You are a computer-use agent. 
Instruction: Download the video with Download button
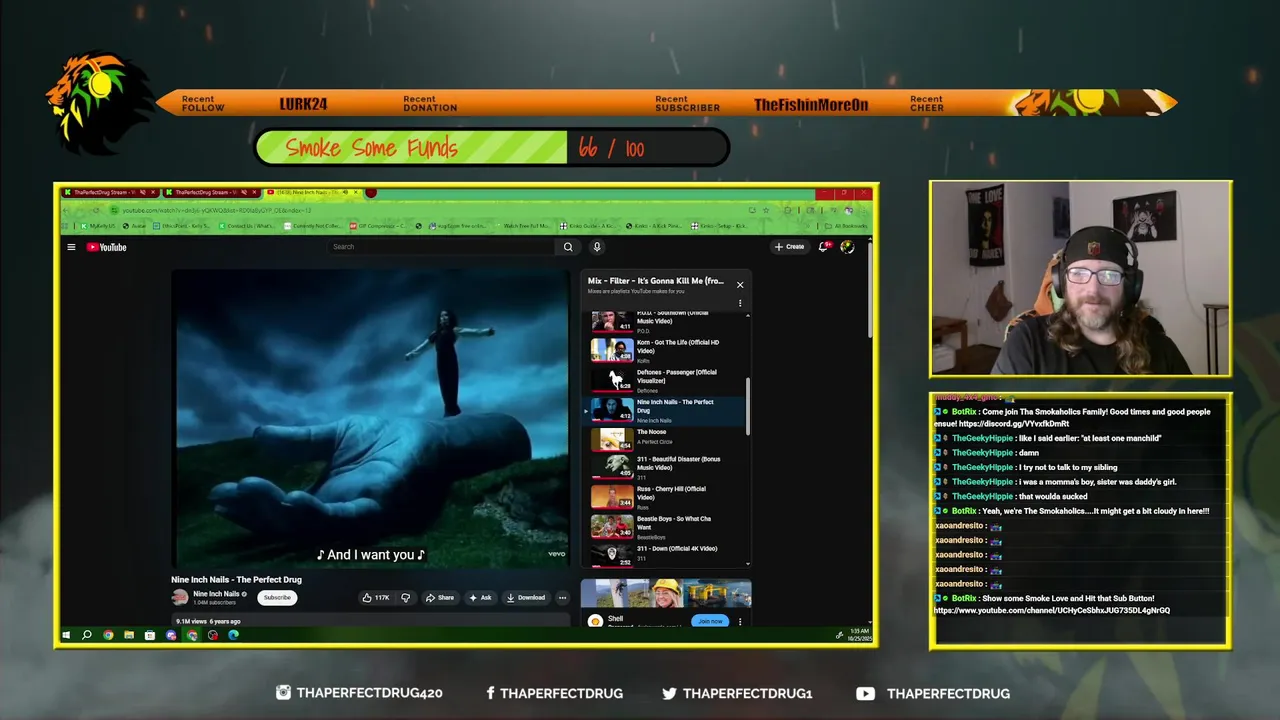tap(526, 598)
